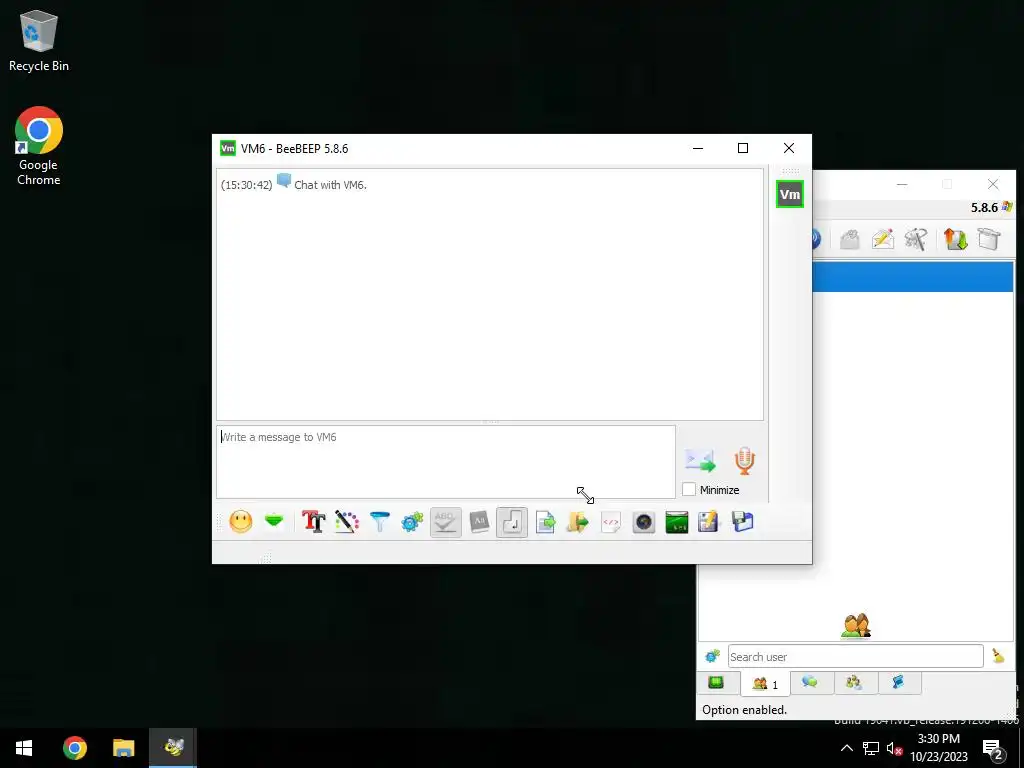
Task: Open file transfers up-down arrows icon
Action: (x=955, y=239)
